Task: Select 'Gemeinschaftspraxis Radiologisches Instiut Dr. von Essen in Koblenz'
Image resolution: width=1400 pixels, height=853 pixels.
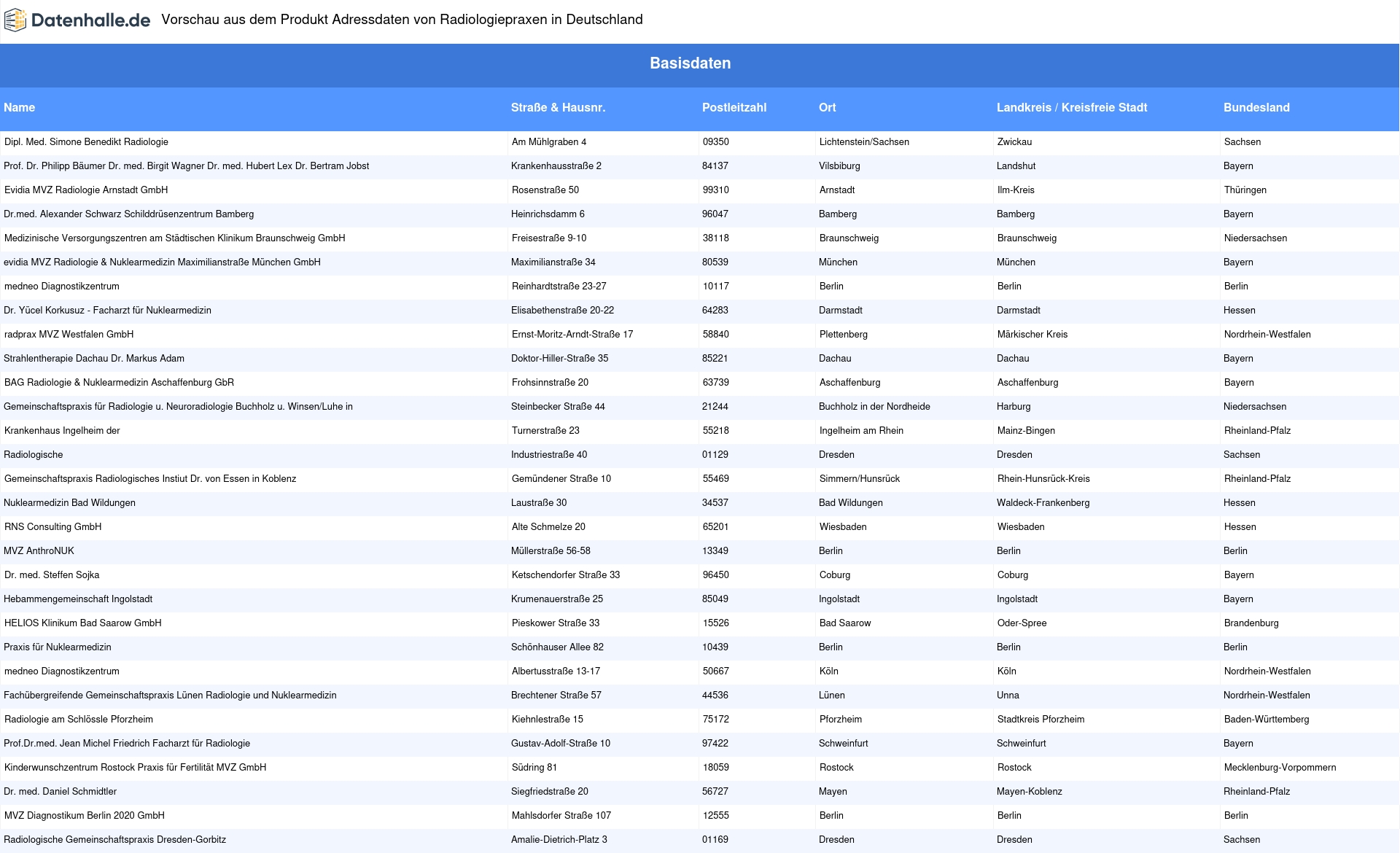Action: pyautogui.click(x=150, y=479)
